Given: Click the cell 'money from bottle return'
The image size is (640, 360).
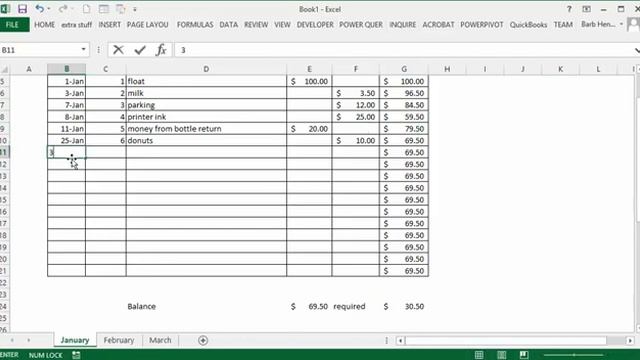Looking at the screenshot, I should [x=206, y=129].
